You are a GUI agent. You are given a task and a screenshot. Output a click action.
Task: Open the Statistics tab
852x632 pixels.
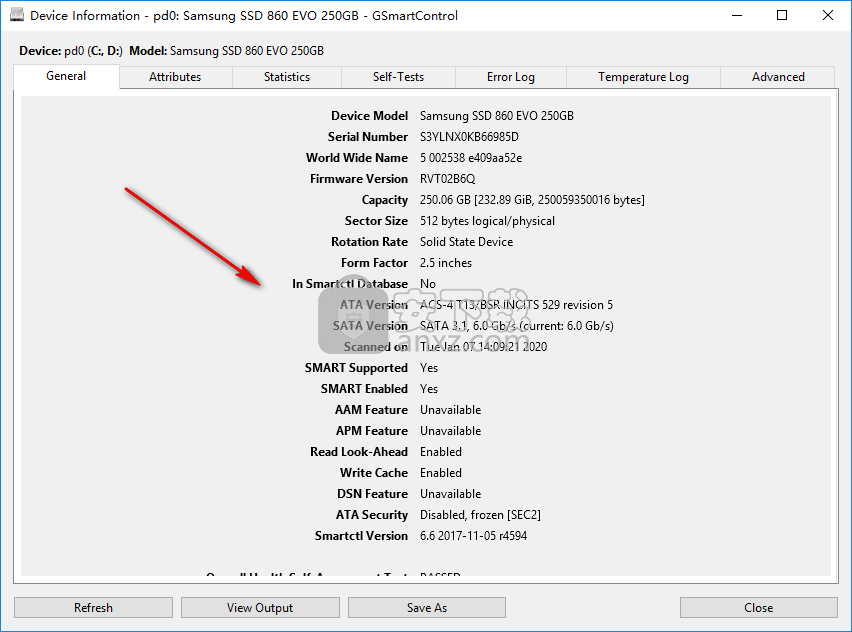287,77
